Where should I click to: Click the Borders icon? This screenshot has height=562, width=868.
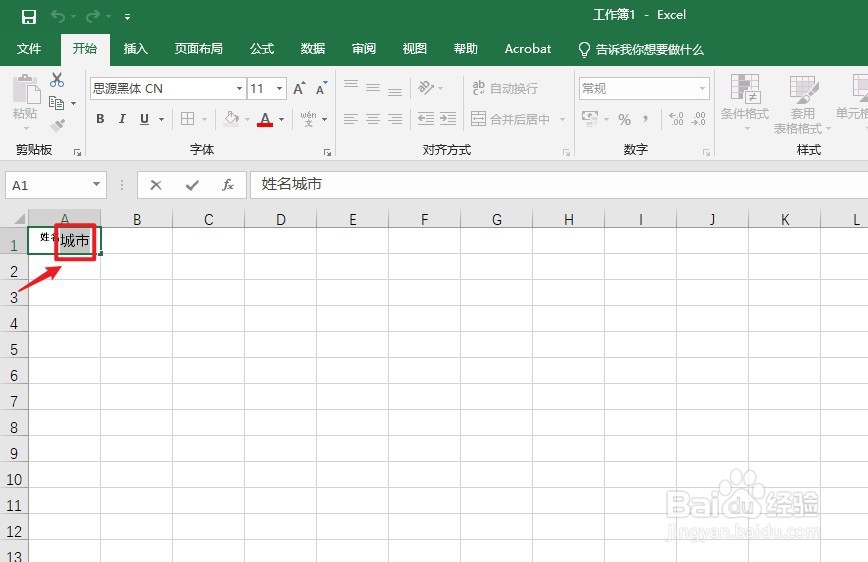coord(188,118)
